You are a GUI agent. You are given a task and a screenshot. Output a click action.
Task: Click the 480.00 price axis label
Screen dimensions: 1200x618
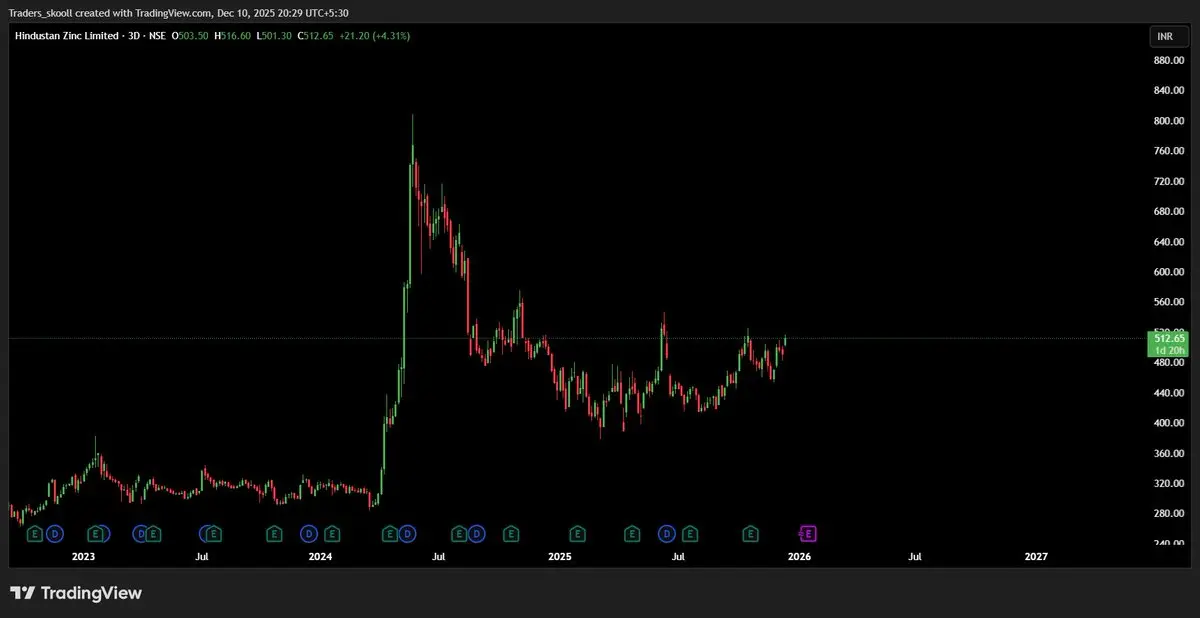[1169, 362]
